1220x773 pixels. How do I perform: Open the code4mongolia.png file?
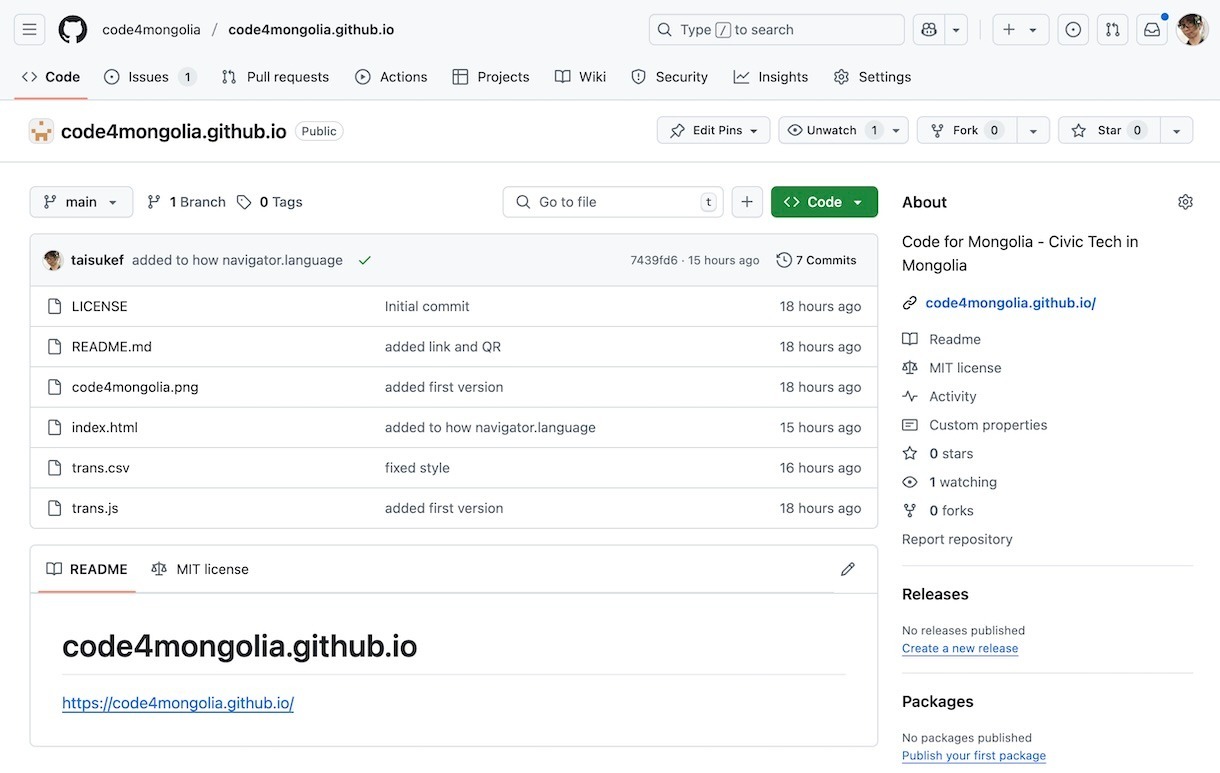(x=135, y=387)
